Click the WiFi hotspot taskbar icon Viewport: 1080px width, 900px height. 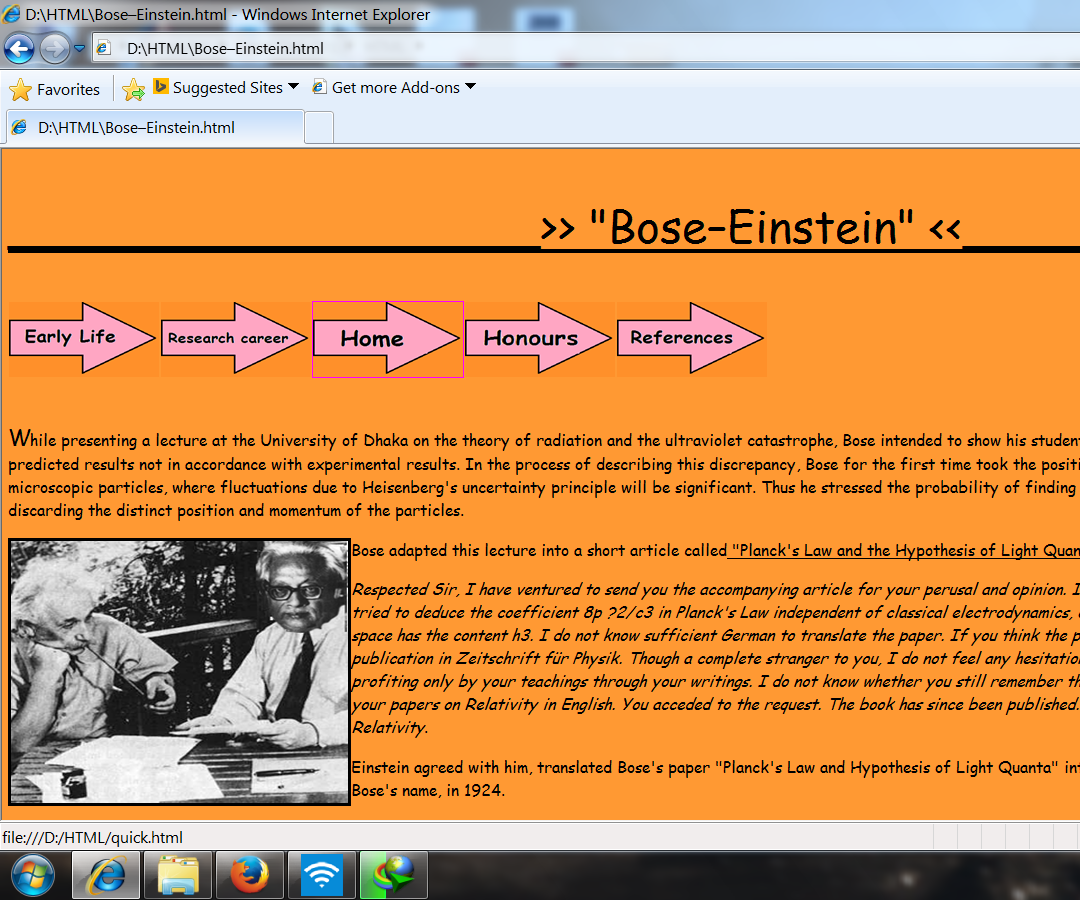click(321, 875)
